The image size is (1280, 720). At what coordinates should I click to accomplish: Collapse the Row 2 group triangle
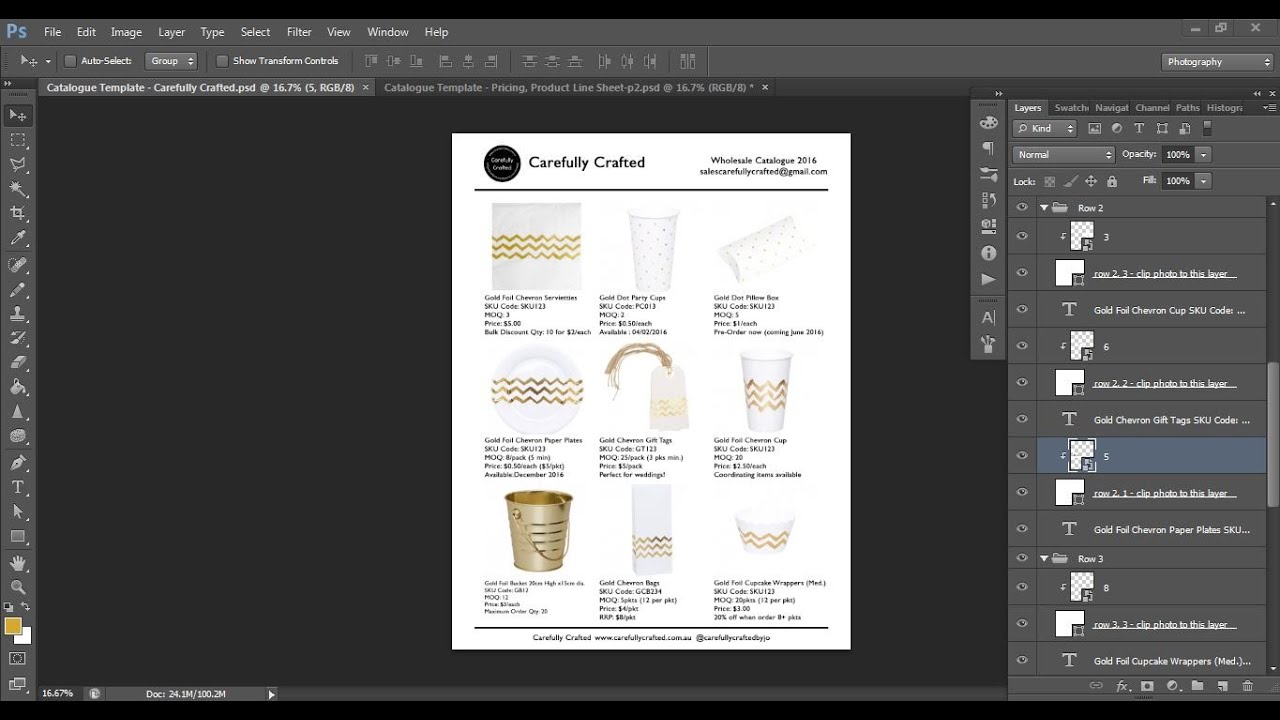1044,208
